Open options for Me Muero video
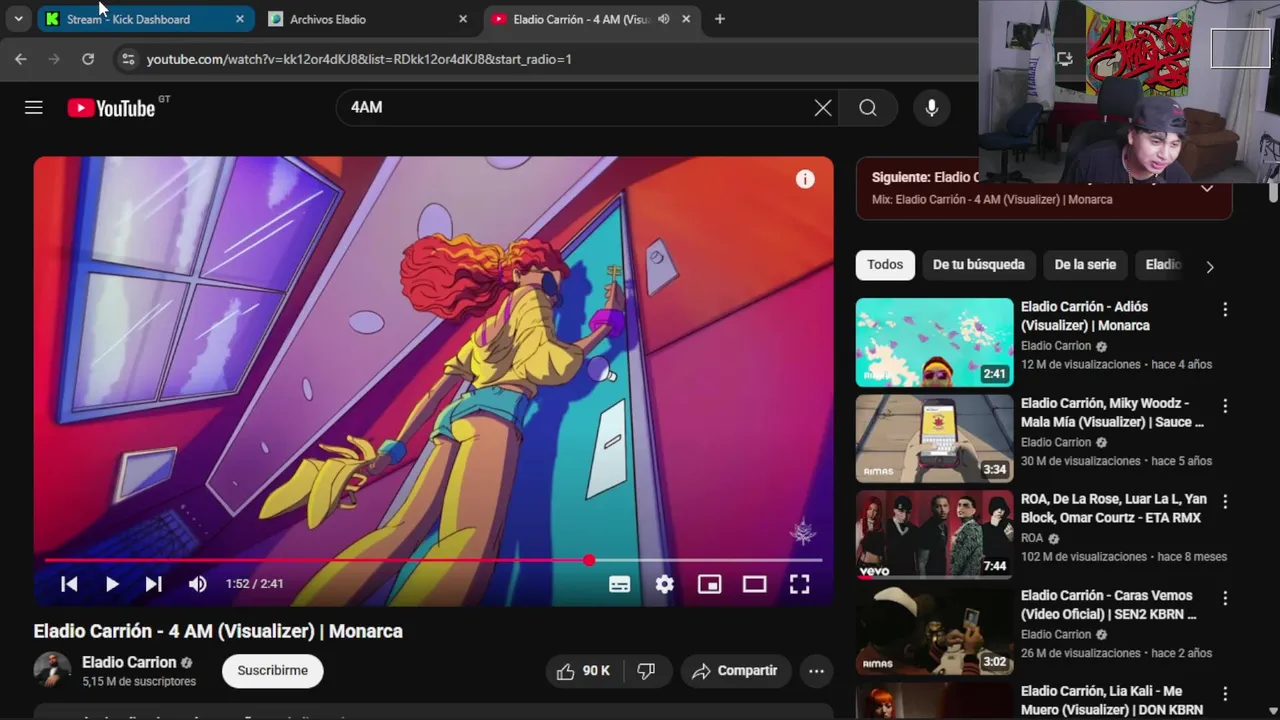This screenshot has height=720, width=1280. [x=1225, y=694]
